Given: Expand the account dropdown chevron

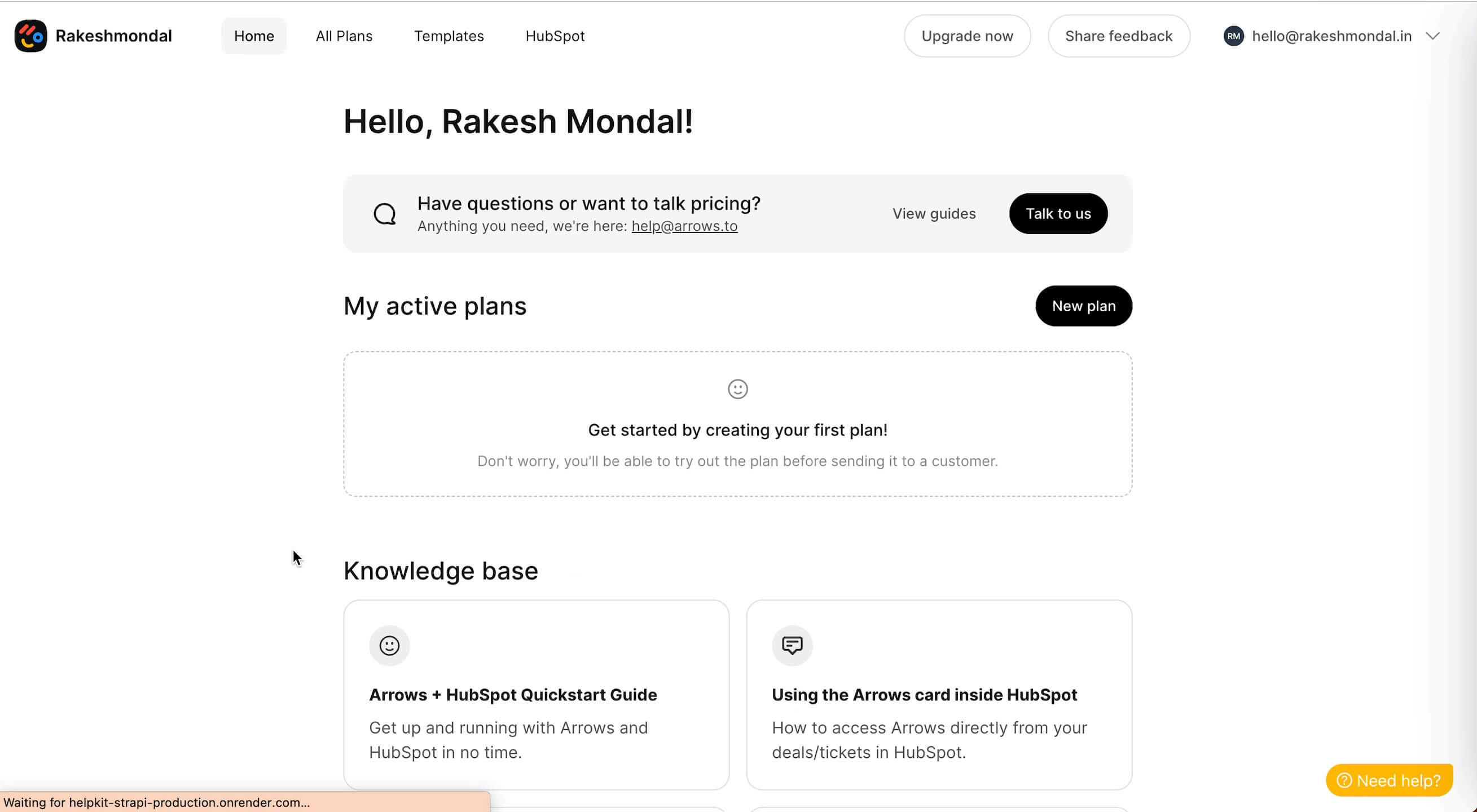Looking at the screenshot, I should click(x=1432, y=36).
